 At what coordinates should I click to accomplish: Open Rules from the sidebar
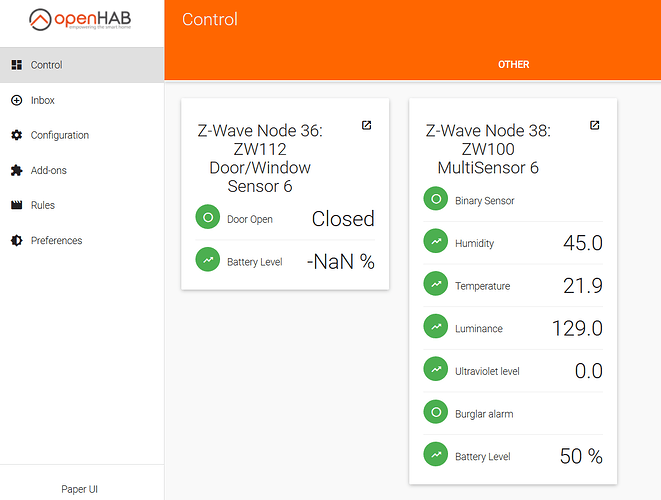click(x=42, y=205)
